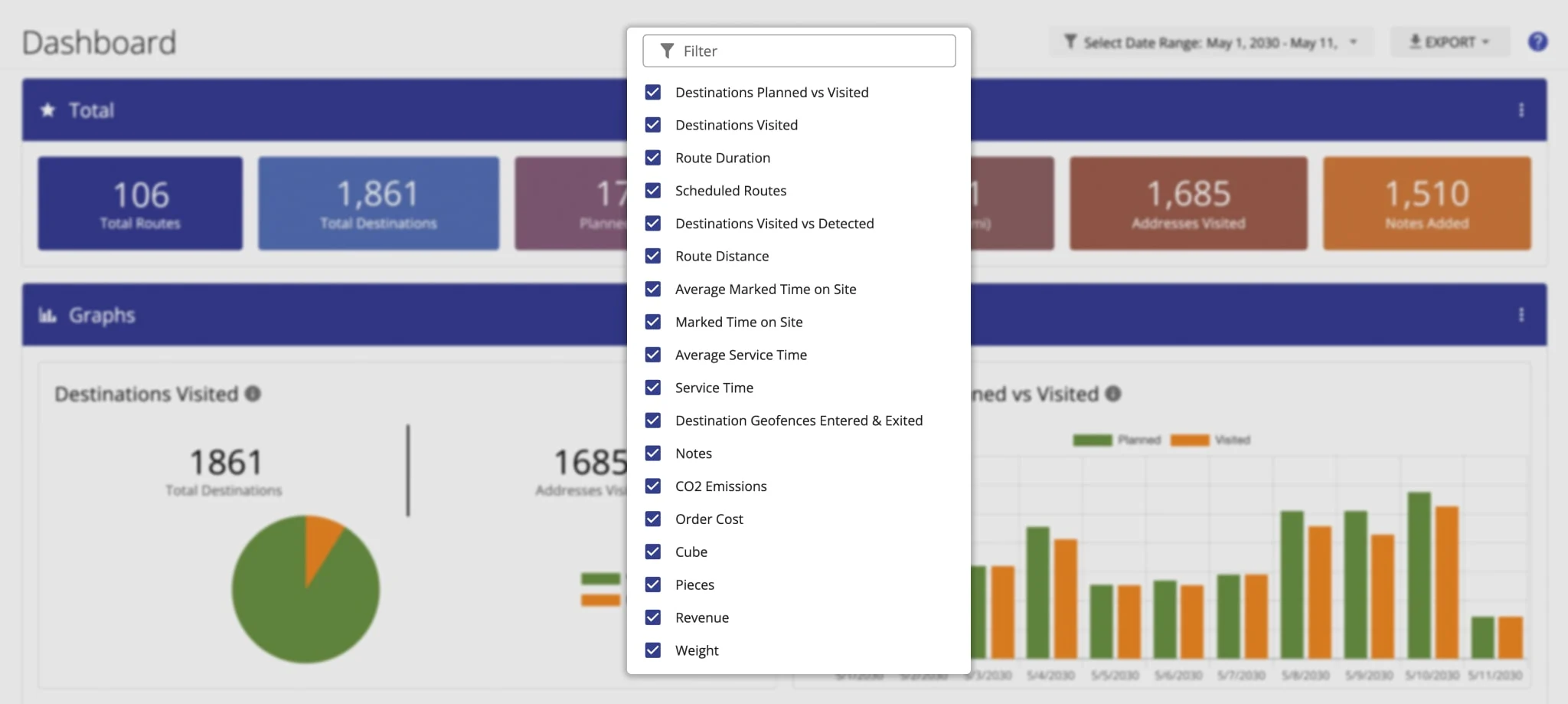Open the Total section three-dot menu
Image resolution: width=1568 pixels, height=704 pixels.
(1521, 110)
